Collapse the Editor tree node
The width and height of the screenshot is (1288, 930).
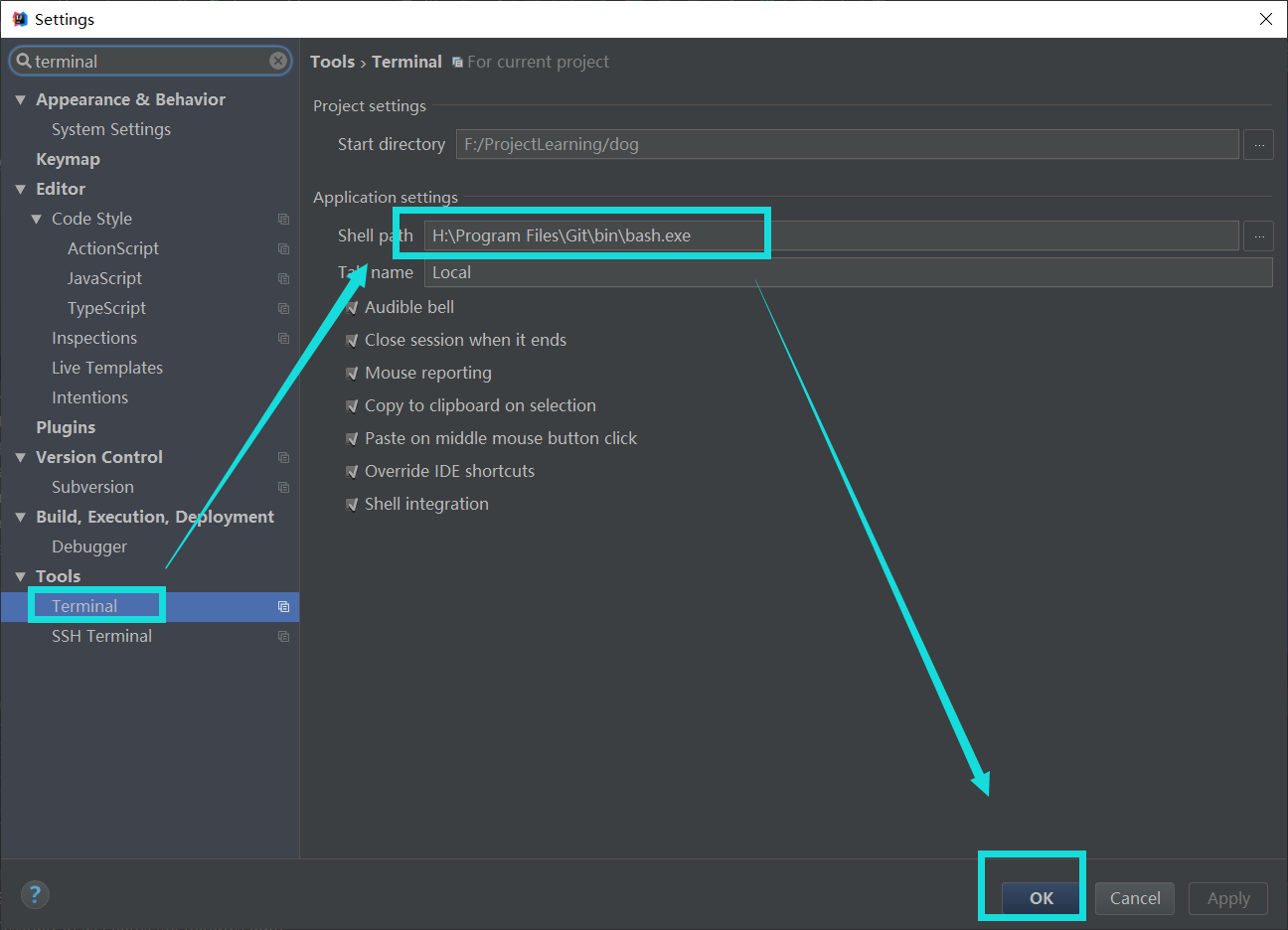(20, 189)
